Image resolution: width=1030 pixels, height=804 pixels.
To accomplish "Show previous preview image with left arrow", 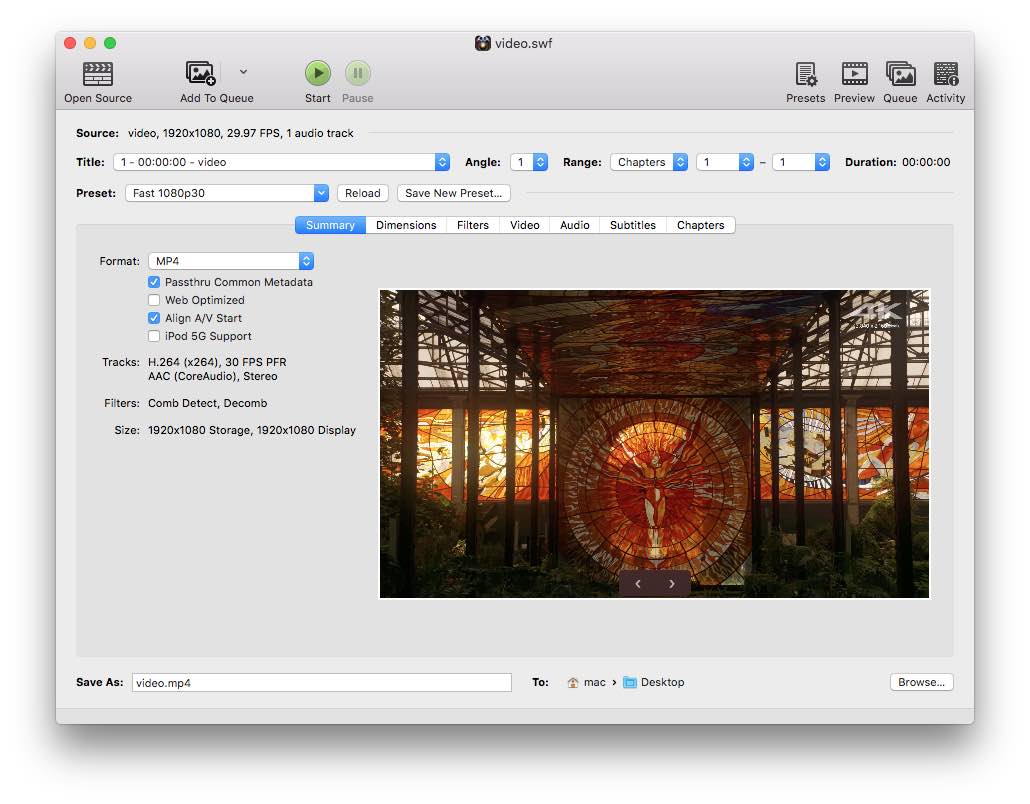I will point(638,584).
